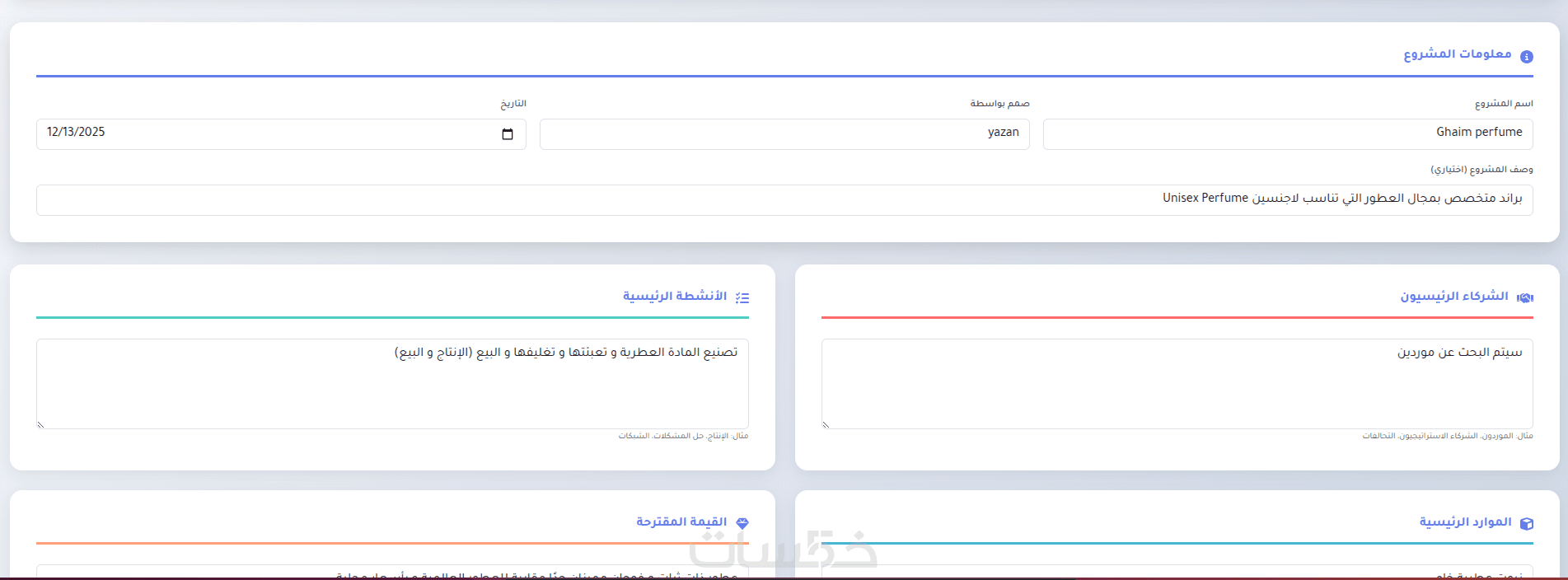Edit the project description field about Unisex Perfume
The image size is (1568, 580).
coord(784,200)
